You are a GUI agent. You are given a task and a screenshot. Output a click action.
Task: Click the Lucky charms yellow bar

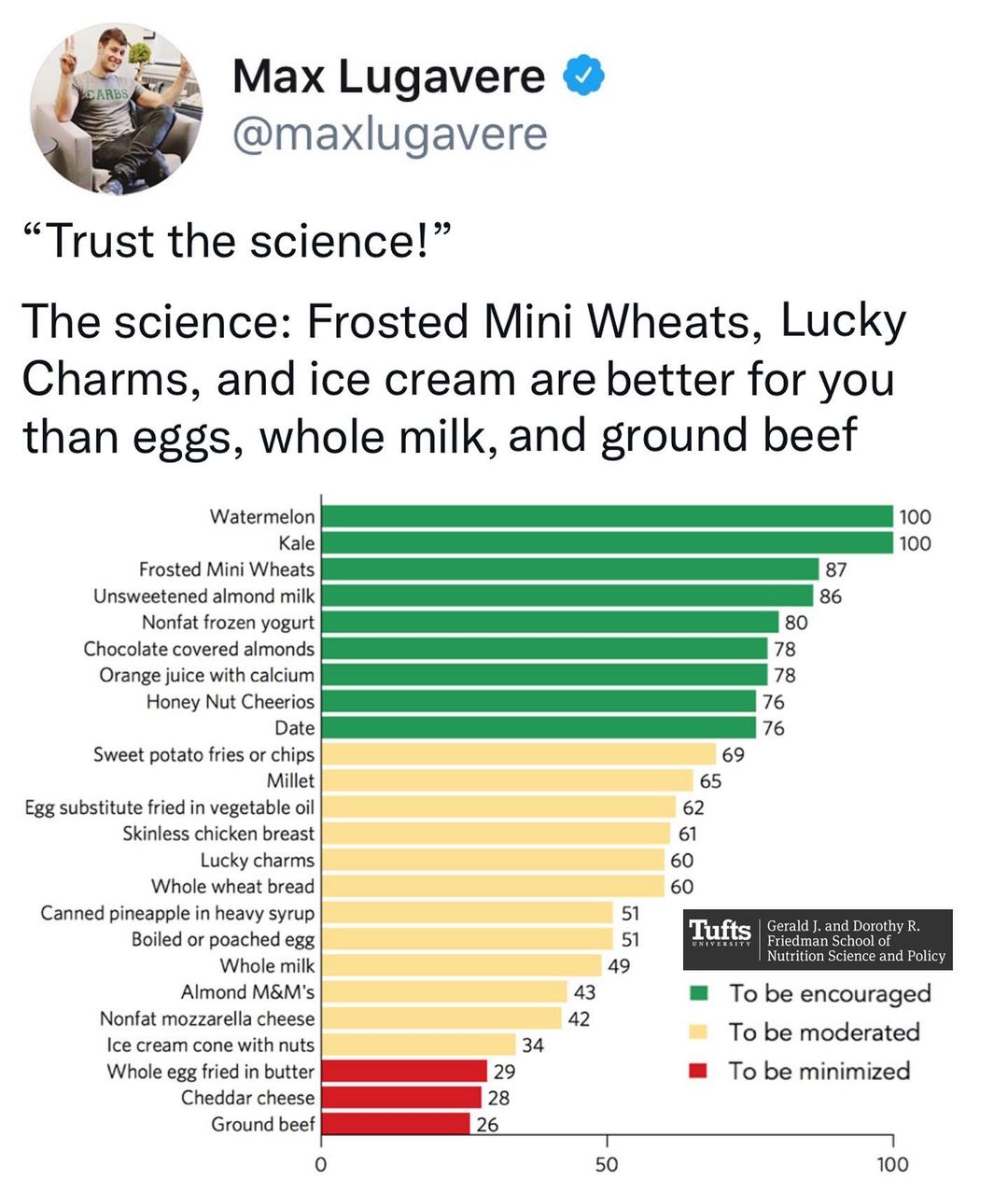(493, 860)
